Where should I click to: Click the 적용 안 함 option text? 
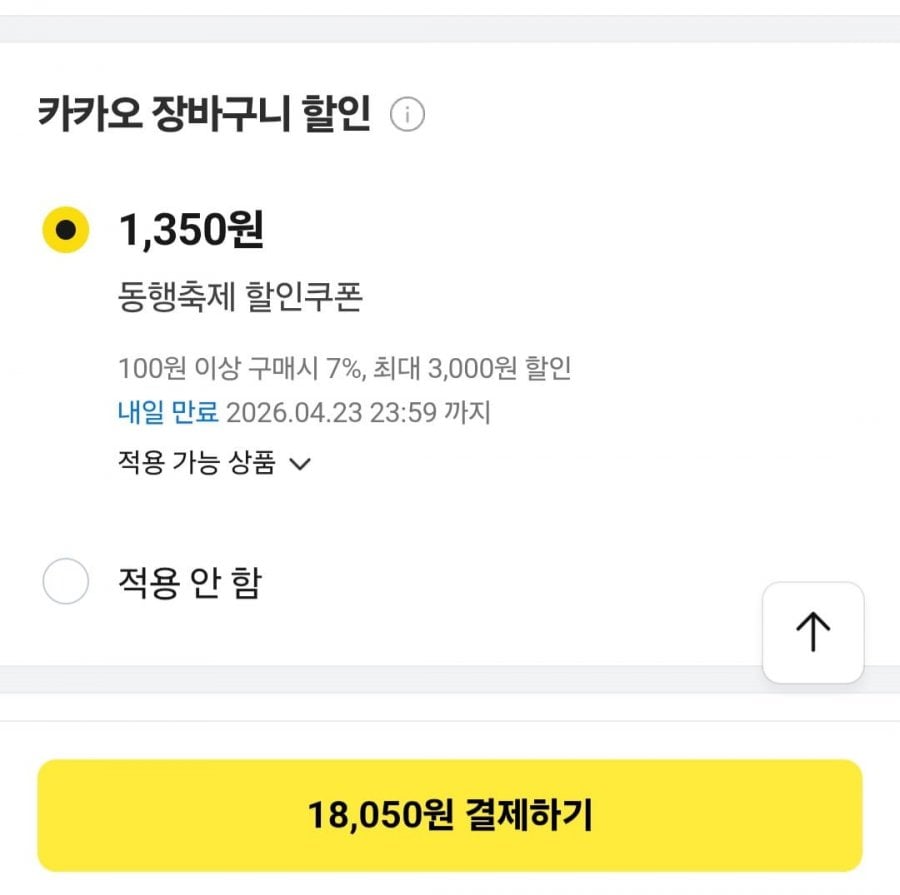pyautogui.click(x=189, y=582)
